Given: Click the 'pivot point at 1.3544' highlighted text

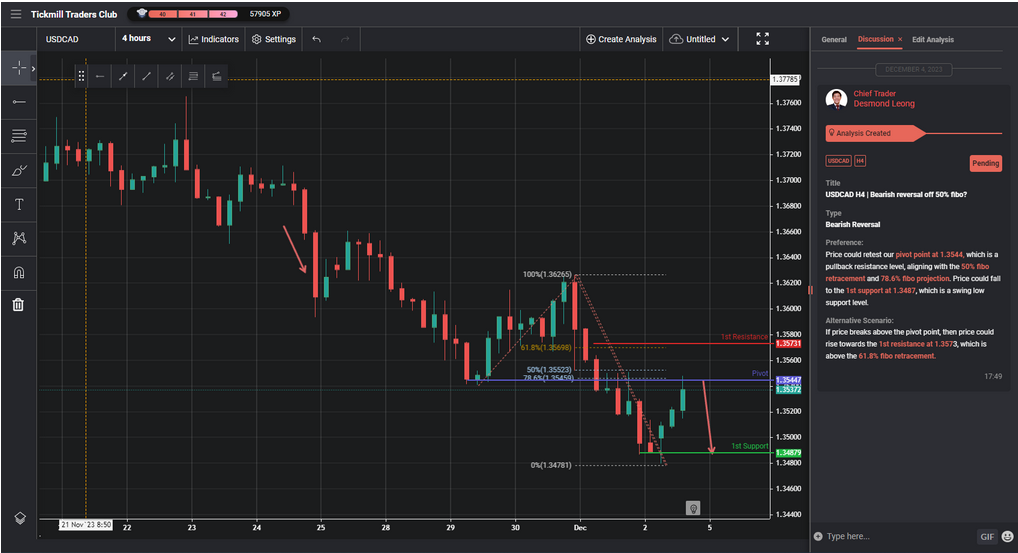Looking at the screenshot, I should click(929, 254).
